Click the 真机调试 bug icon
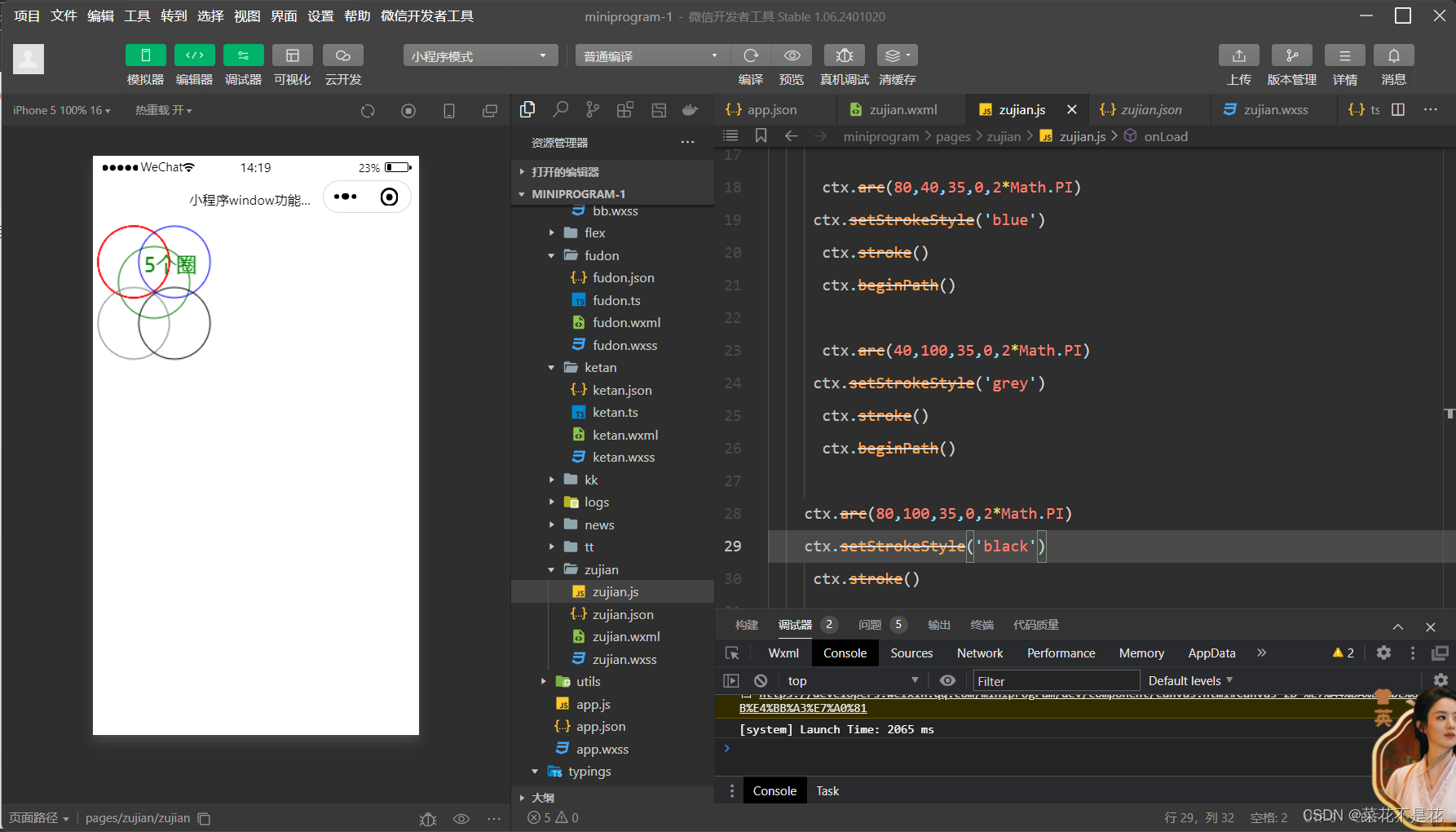The width and height of the screenshot is (1456, 832). coord(845,55)
